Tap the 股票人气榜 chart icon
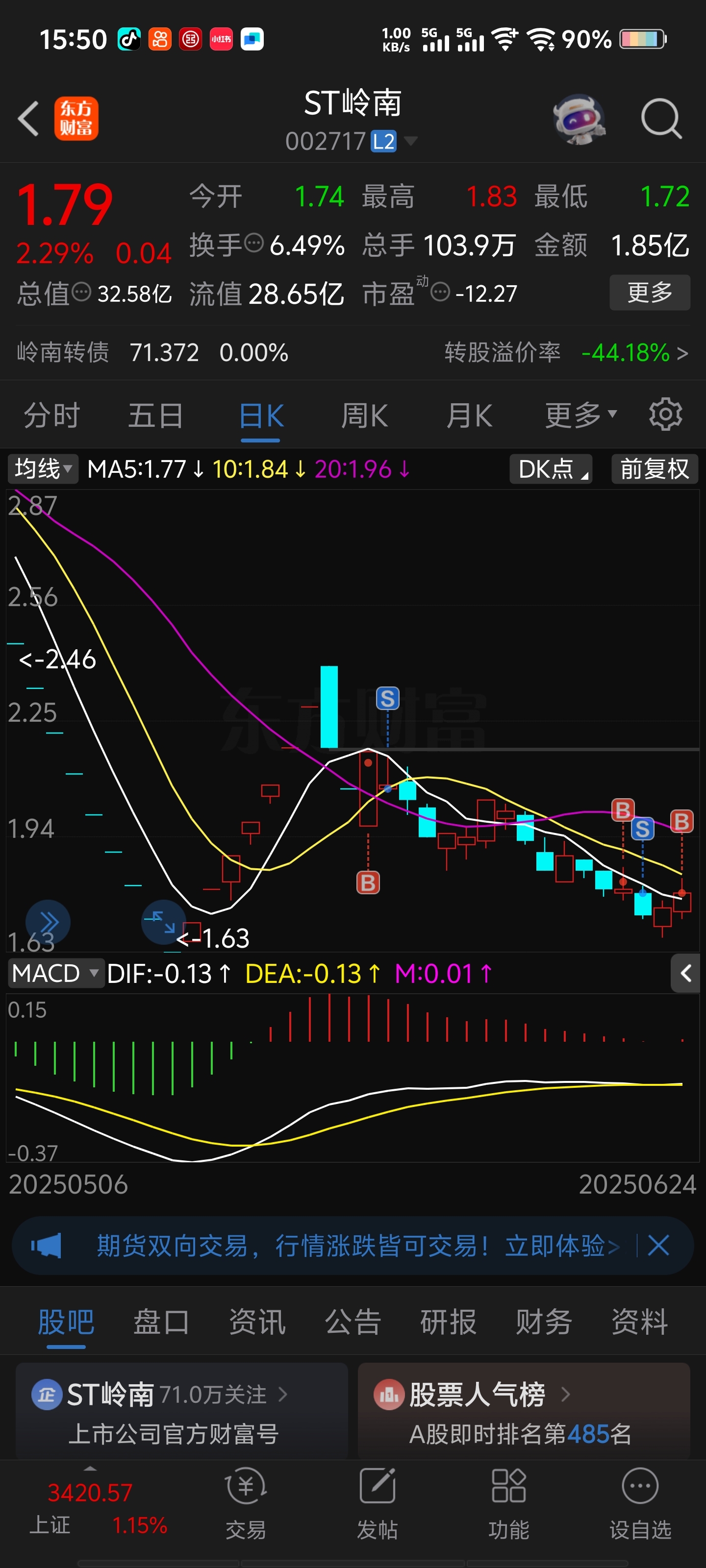 tap(389, 1394)
